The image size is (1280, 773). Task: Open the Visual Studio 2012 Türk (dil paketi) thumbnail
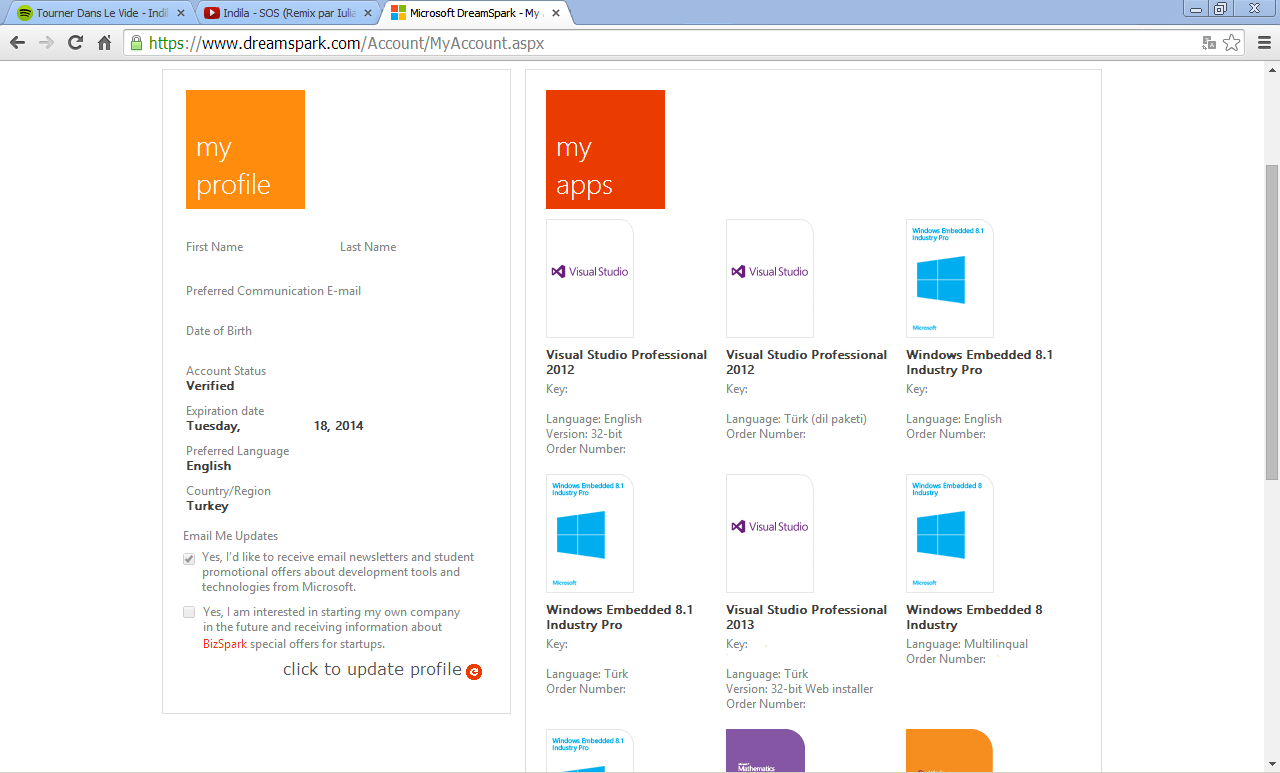[770, 278]
